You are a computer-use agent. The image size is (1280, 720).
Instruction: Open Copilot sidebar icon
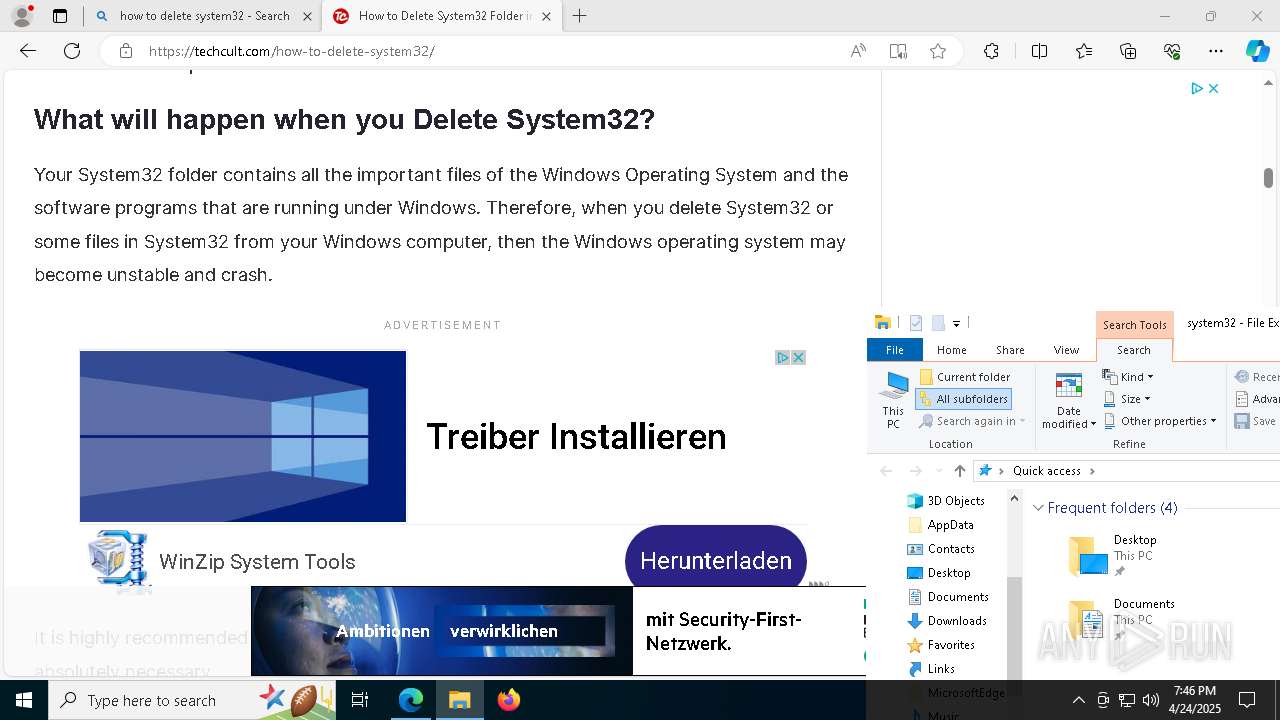point(1258,51)
